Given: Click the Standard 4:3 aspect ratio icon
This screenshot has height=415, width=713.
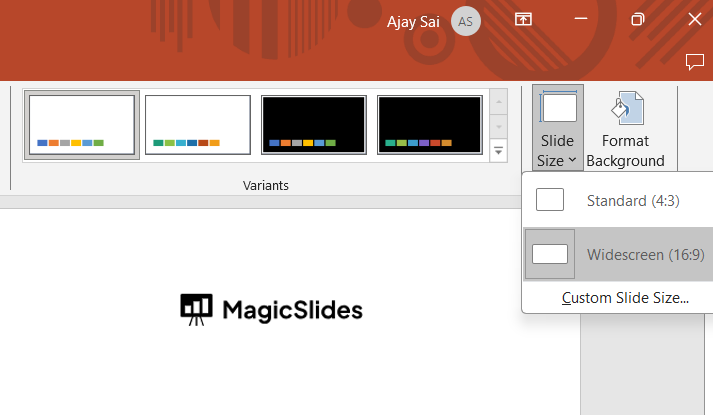Looking at the screenshot, I should point(550,200).
